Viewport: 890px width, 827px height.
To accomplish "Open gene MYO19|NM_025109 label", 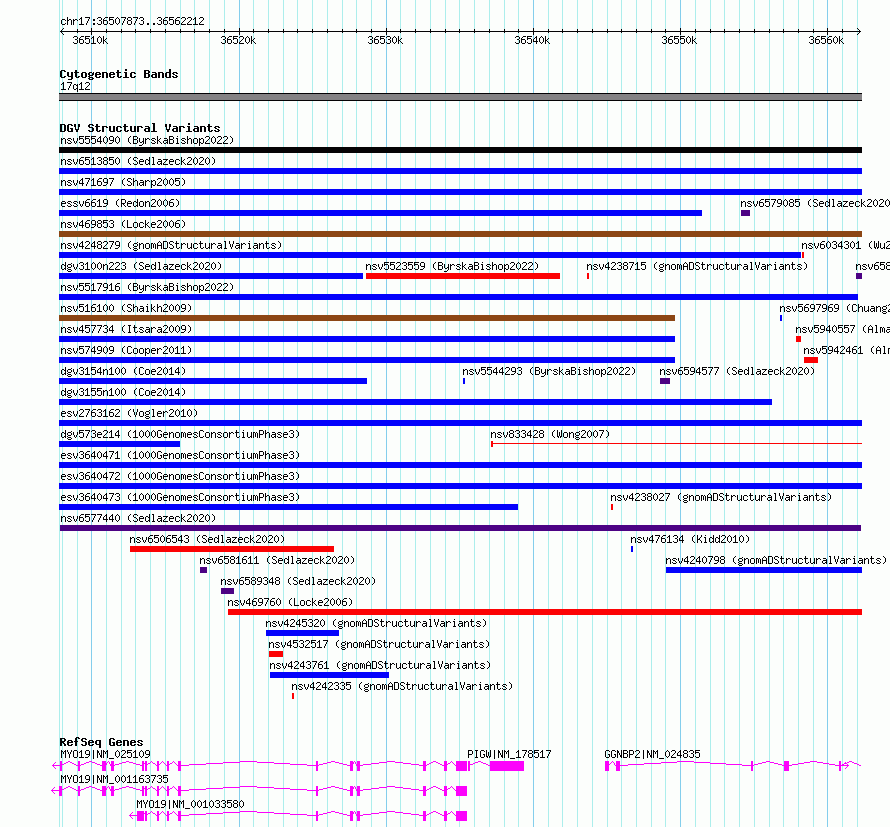I will click(106, 754).
